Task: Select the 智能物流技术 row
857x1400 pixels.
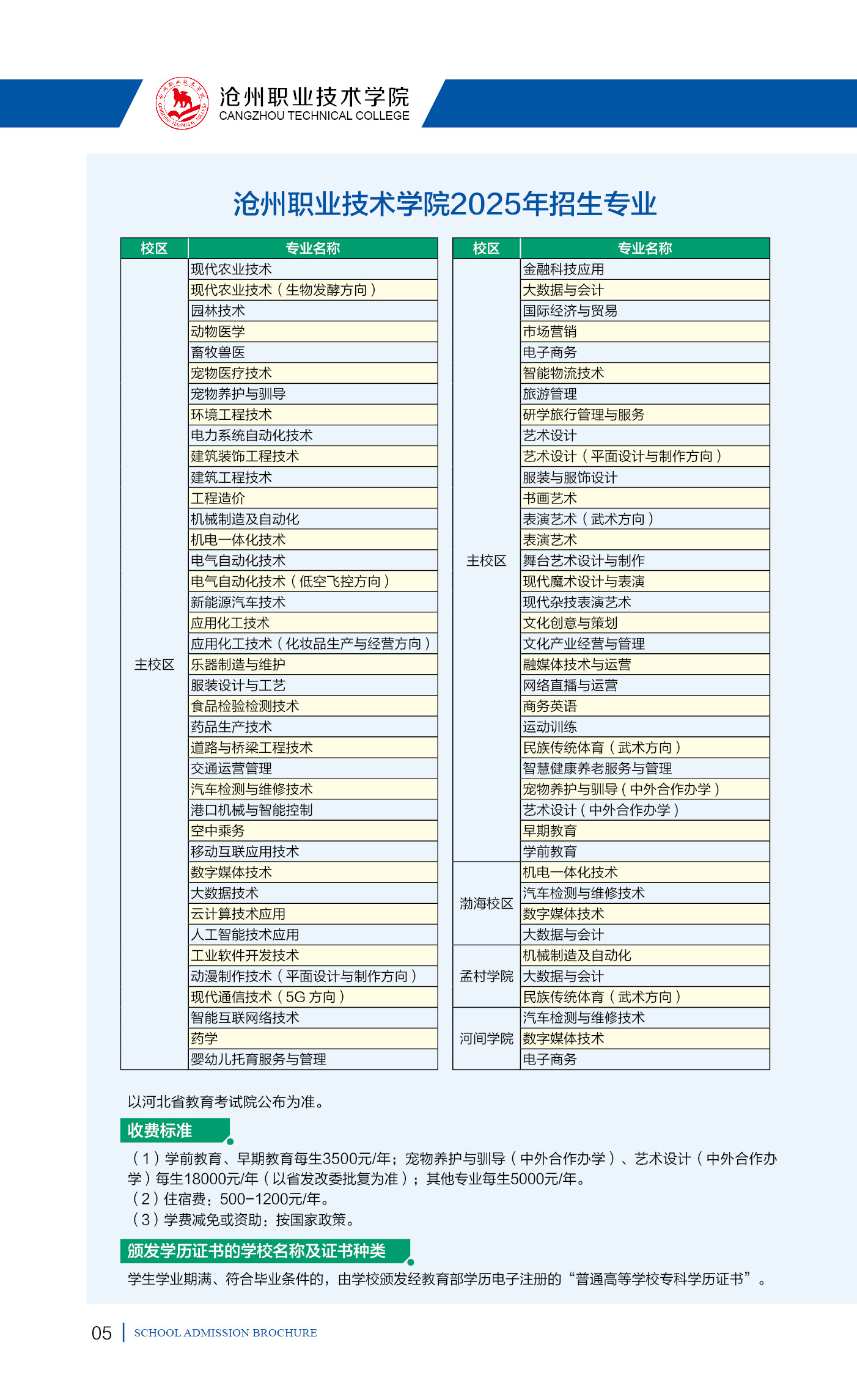Action: (645, 373)
